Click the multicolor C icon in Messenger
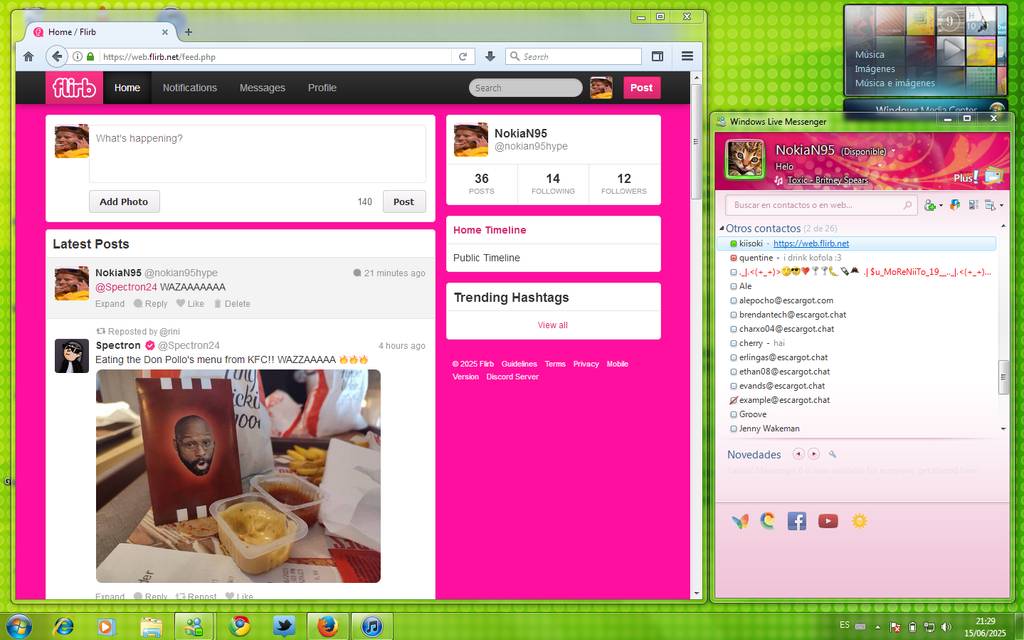1024x640 pixels. coord(767,520)
